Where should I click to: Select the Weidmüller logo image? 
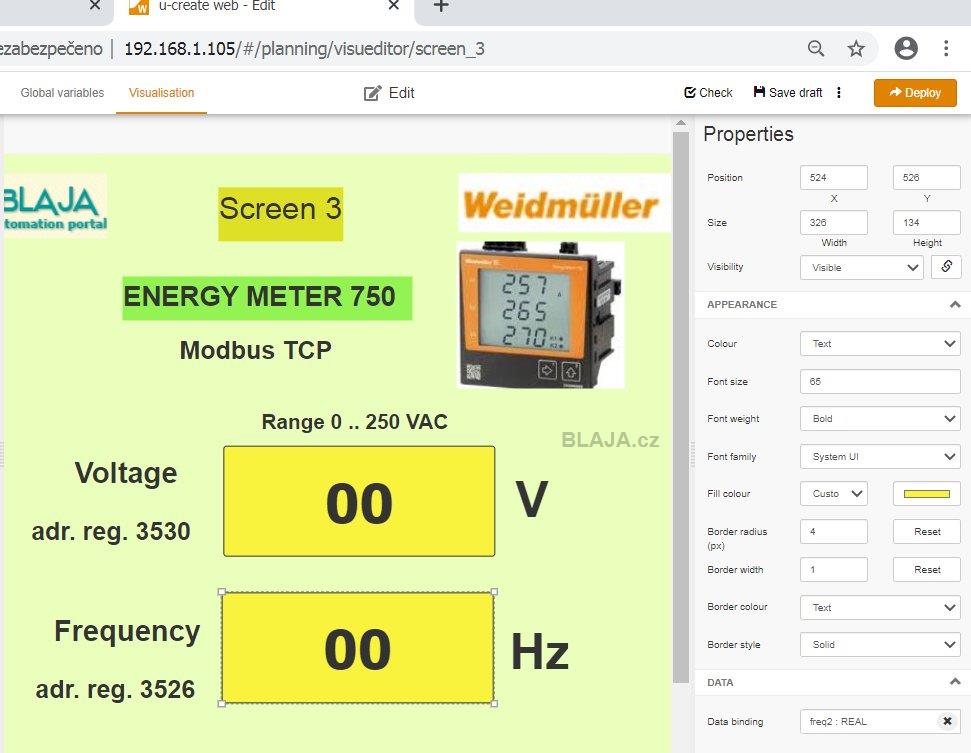click(x=564, y=203)
